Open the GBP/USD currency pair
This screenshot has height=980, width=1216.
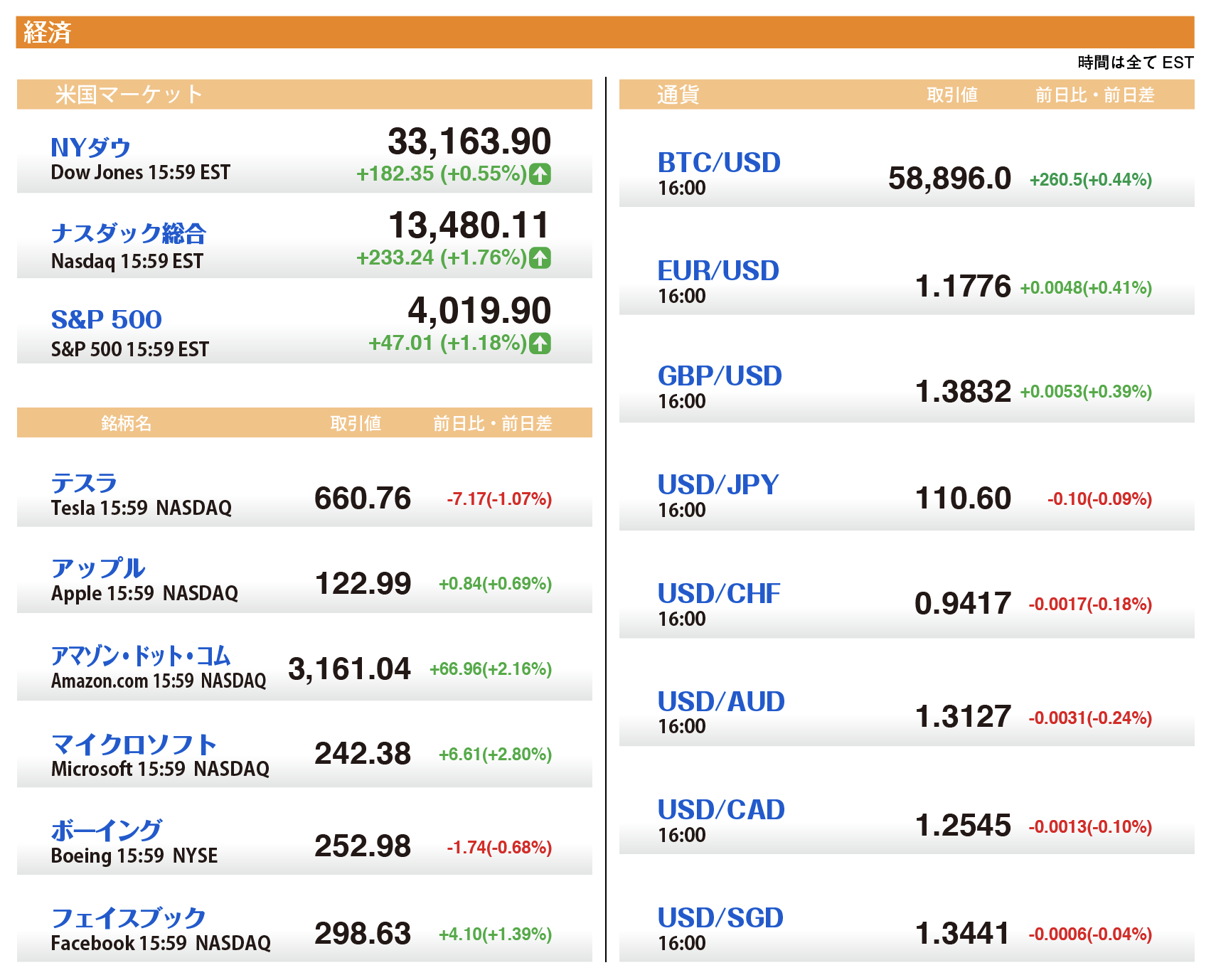(x=720, y=376)
